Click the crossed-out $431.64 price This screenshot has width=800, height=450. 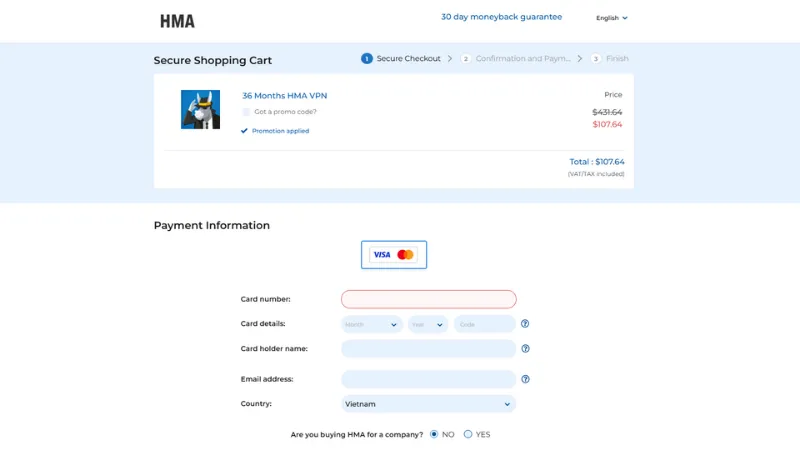coord(607,112)
